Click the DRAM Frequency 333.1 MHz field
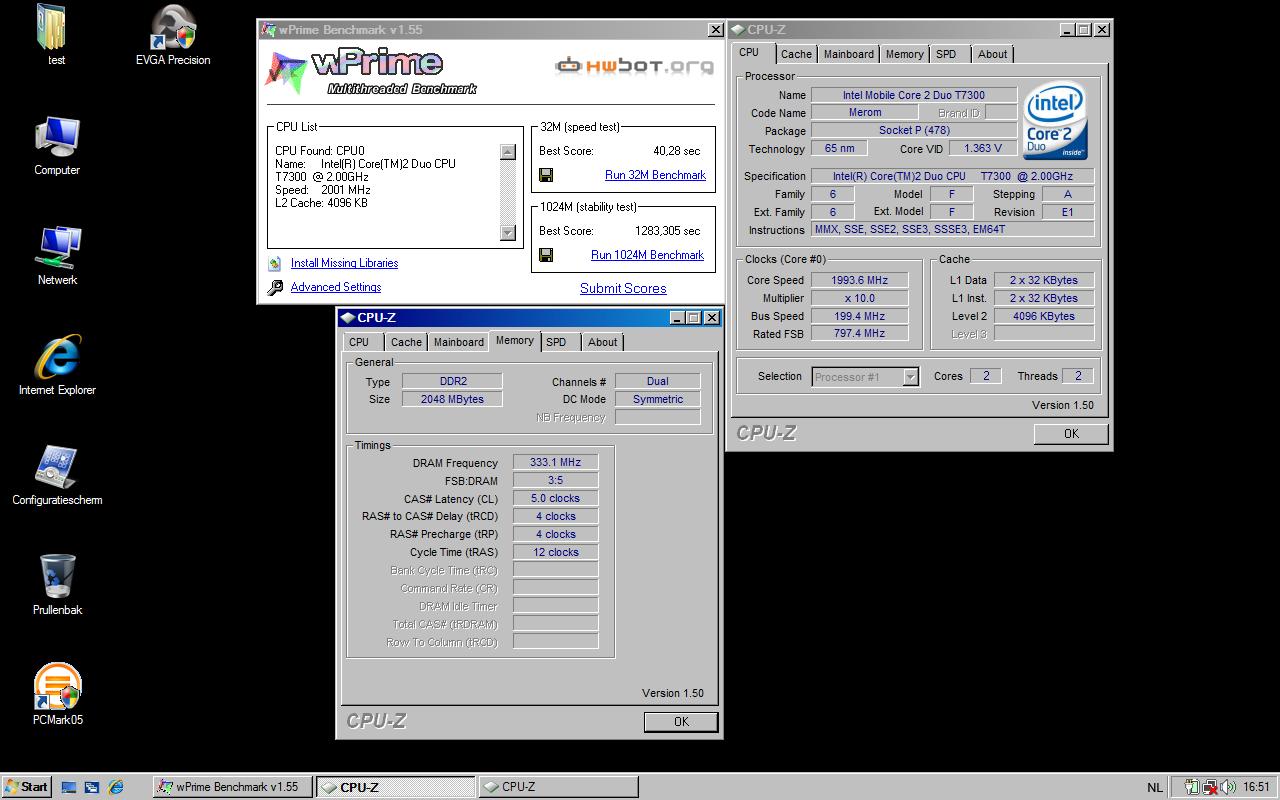The image size is (1280, 800). click(555, 462)
